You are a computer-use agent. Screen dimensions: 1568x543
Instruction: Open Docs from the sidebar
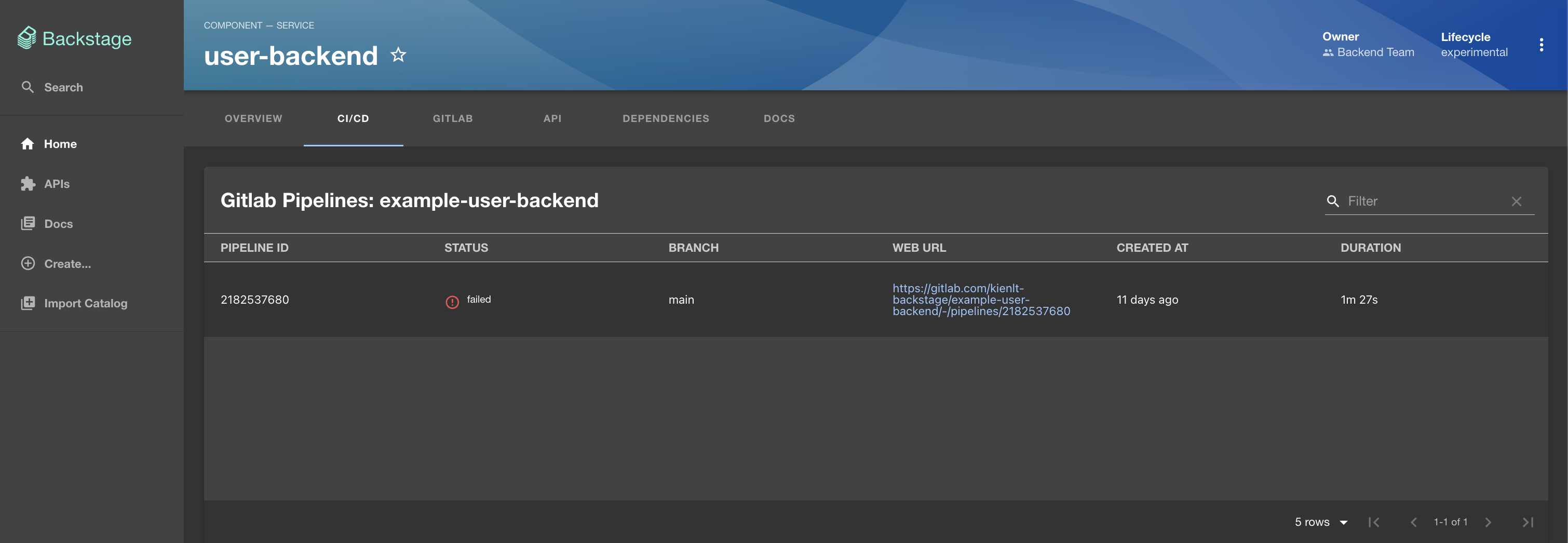coord(58,224)
